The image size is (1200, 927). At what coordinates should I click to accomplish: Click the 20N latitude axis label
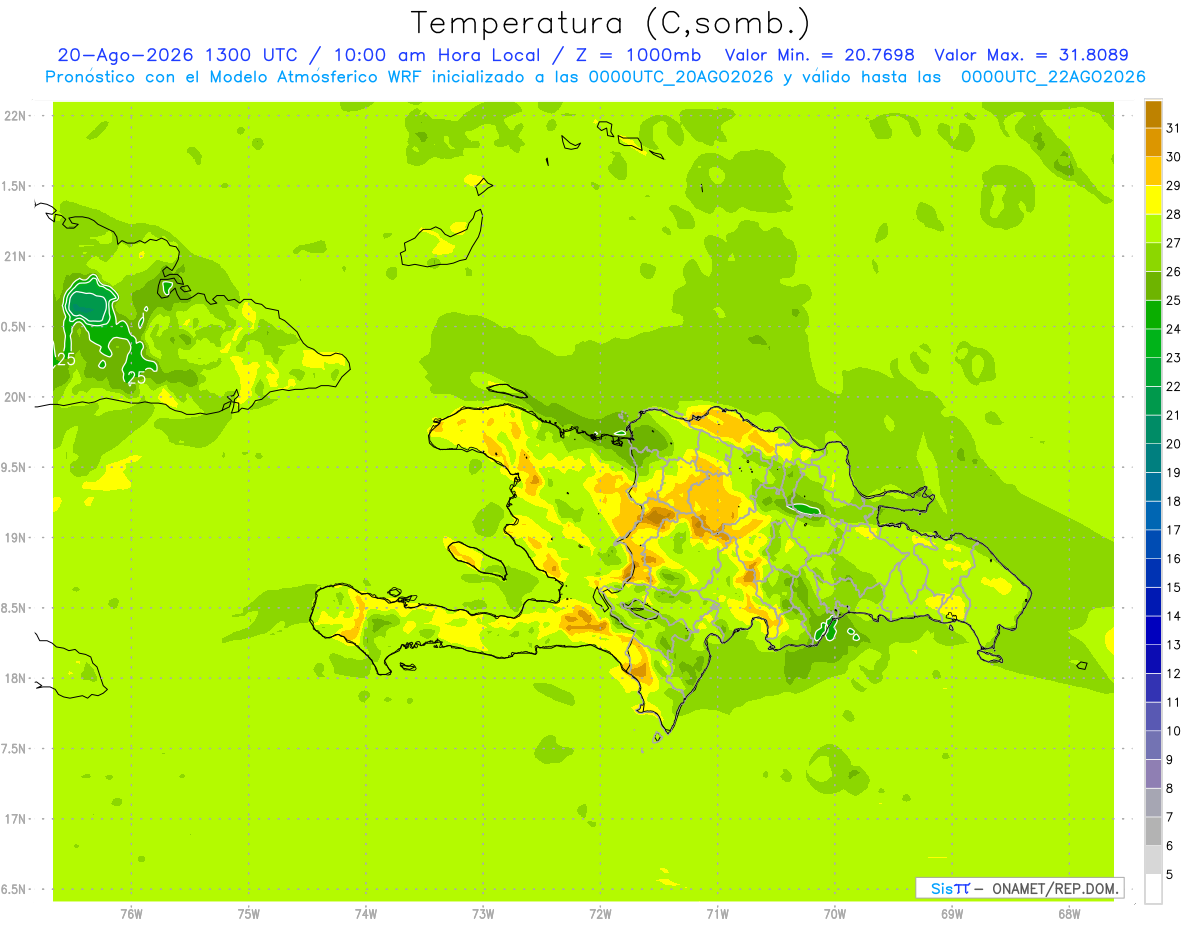[17, 397]
